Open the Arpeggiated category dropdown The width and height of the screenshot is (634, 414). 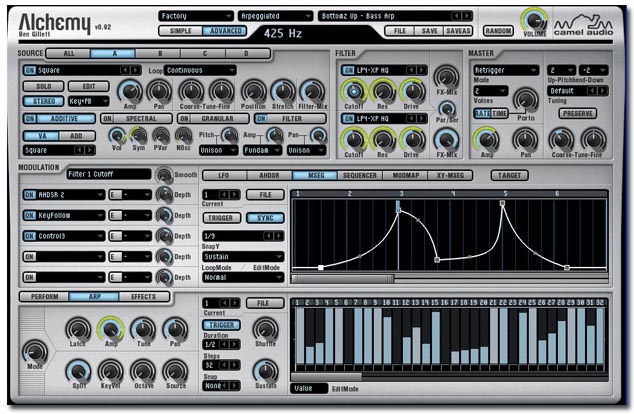(275, 16)
